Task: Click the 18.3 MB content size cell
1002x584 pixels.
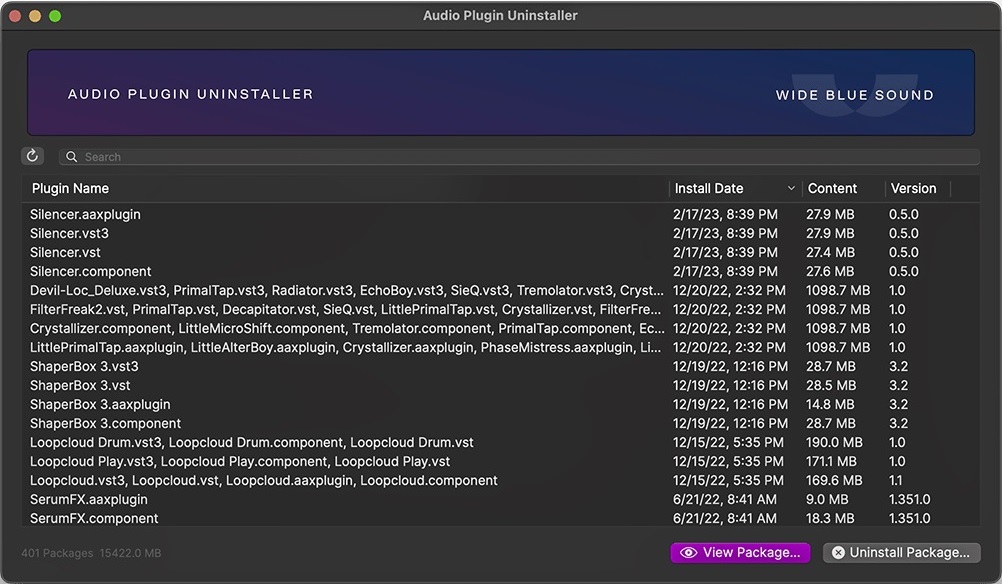Action: [830, 518]
